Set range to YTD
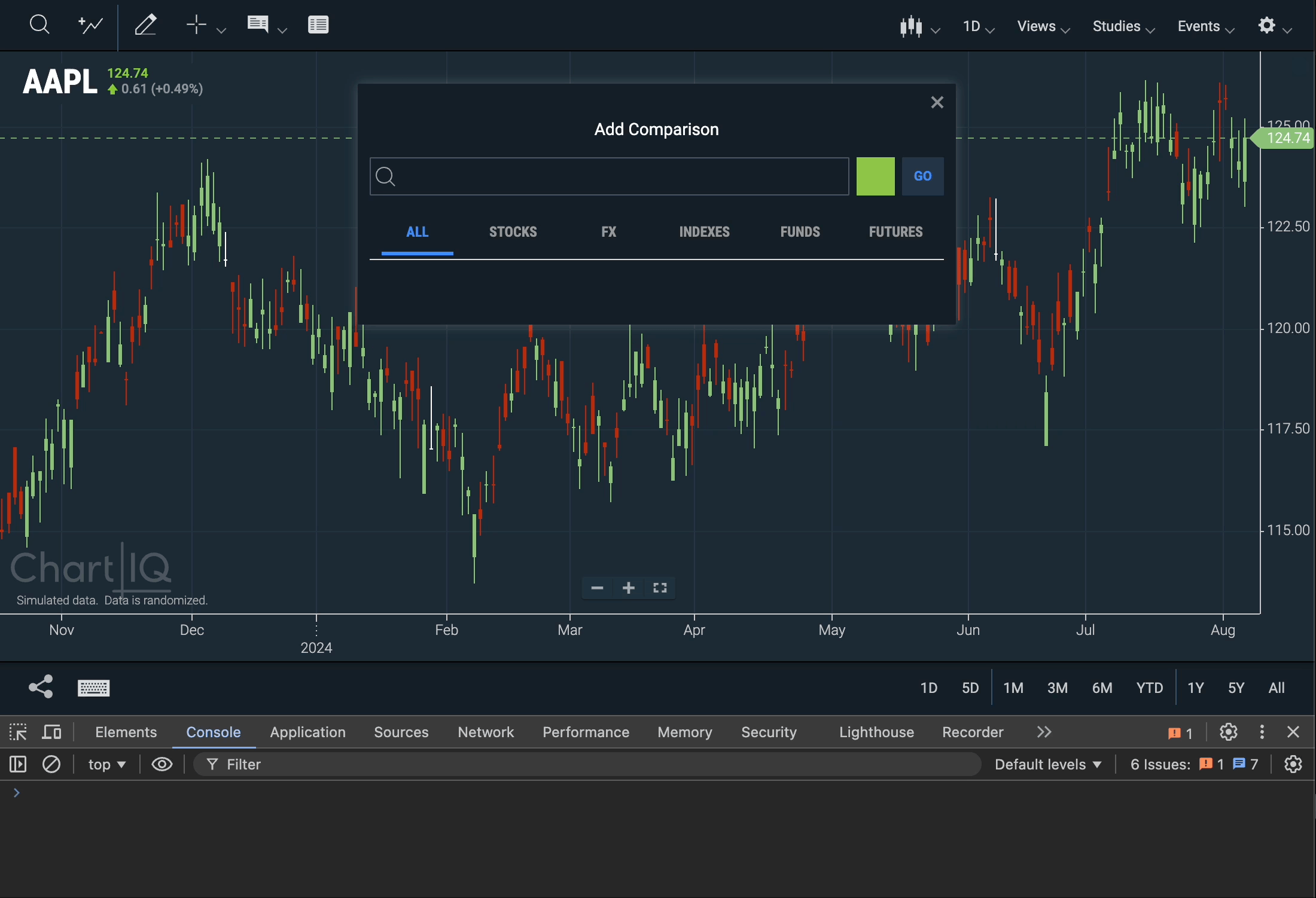The height and width of the screenshot is (898, 1316). coord(1150,688)
